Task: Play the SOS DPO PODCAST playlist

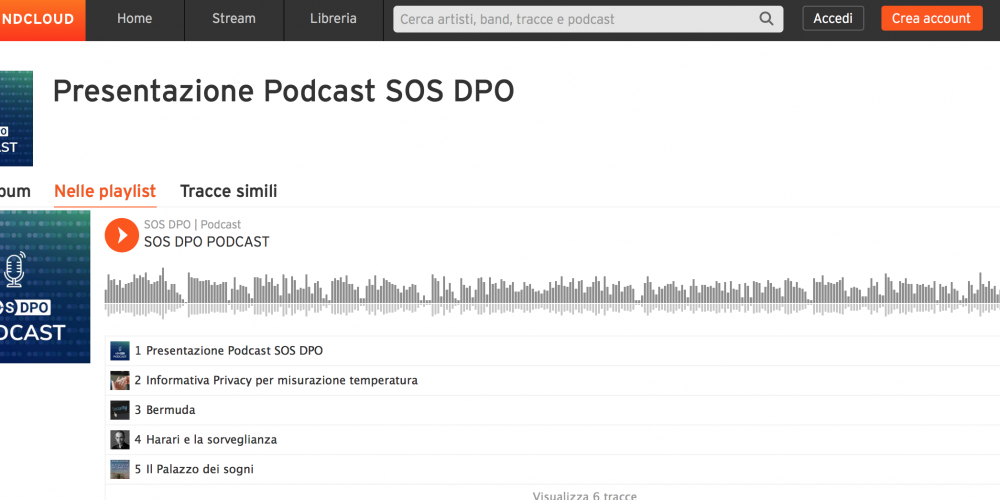Action: (x=122, y=235)
